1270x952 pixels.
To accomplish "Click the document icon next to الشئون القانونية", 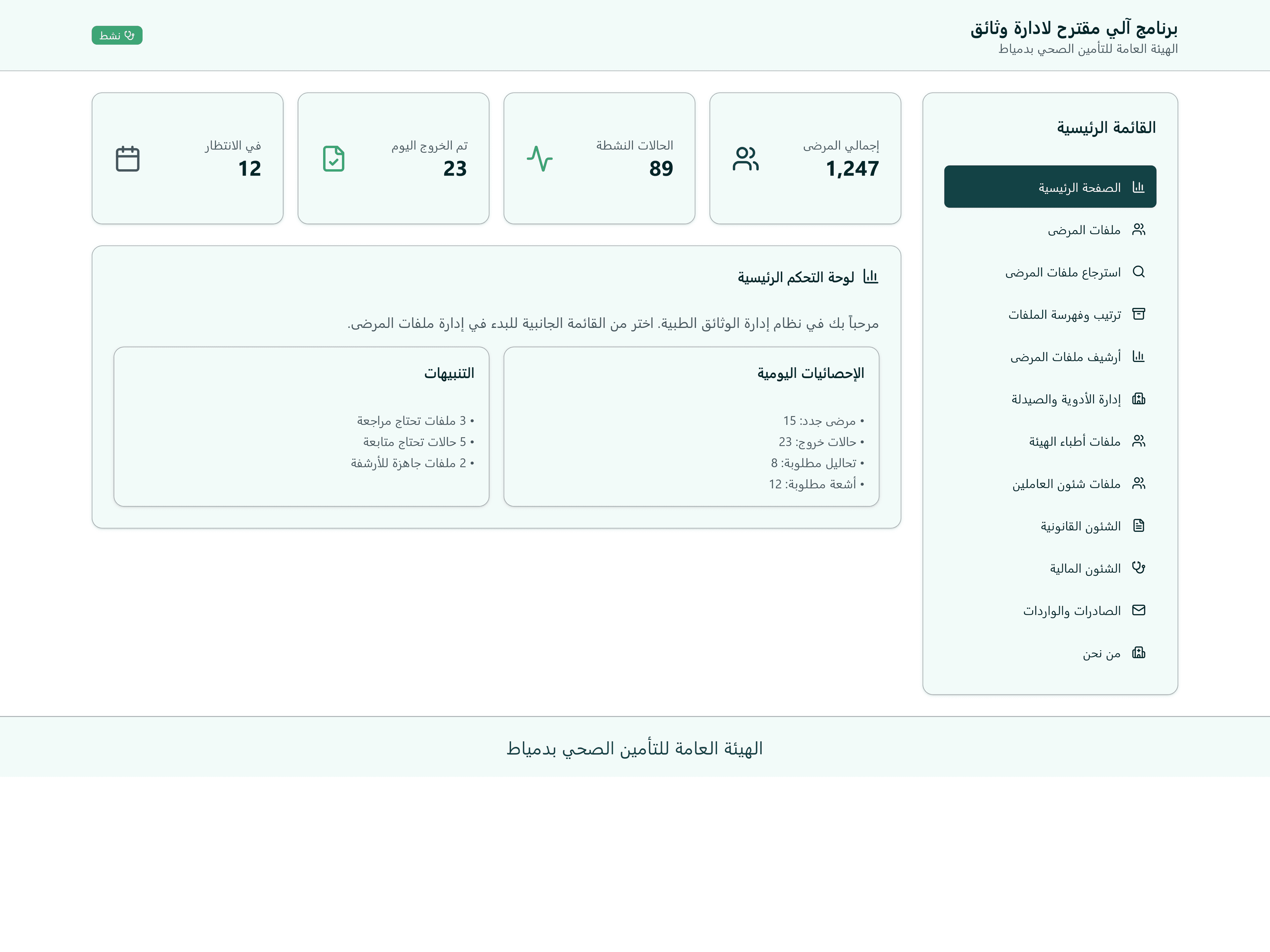I will pos(1139,526).
